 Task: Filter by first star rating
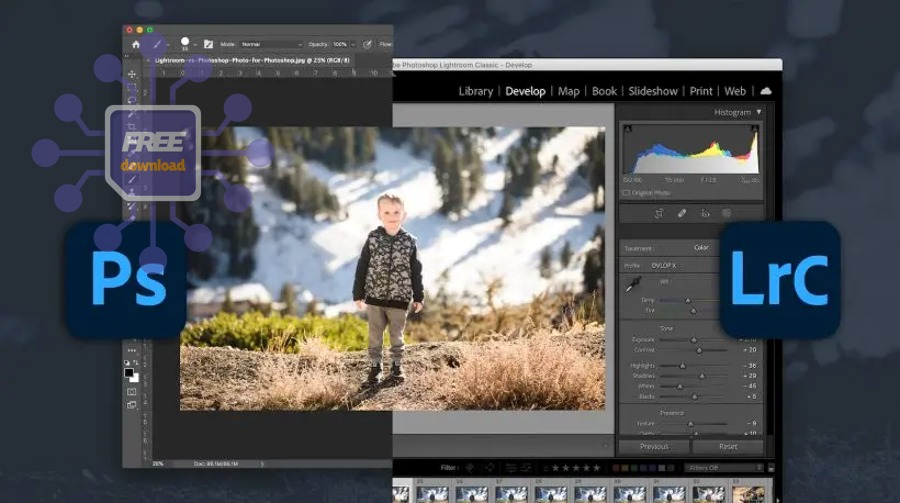click(556, 468)
